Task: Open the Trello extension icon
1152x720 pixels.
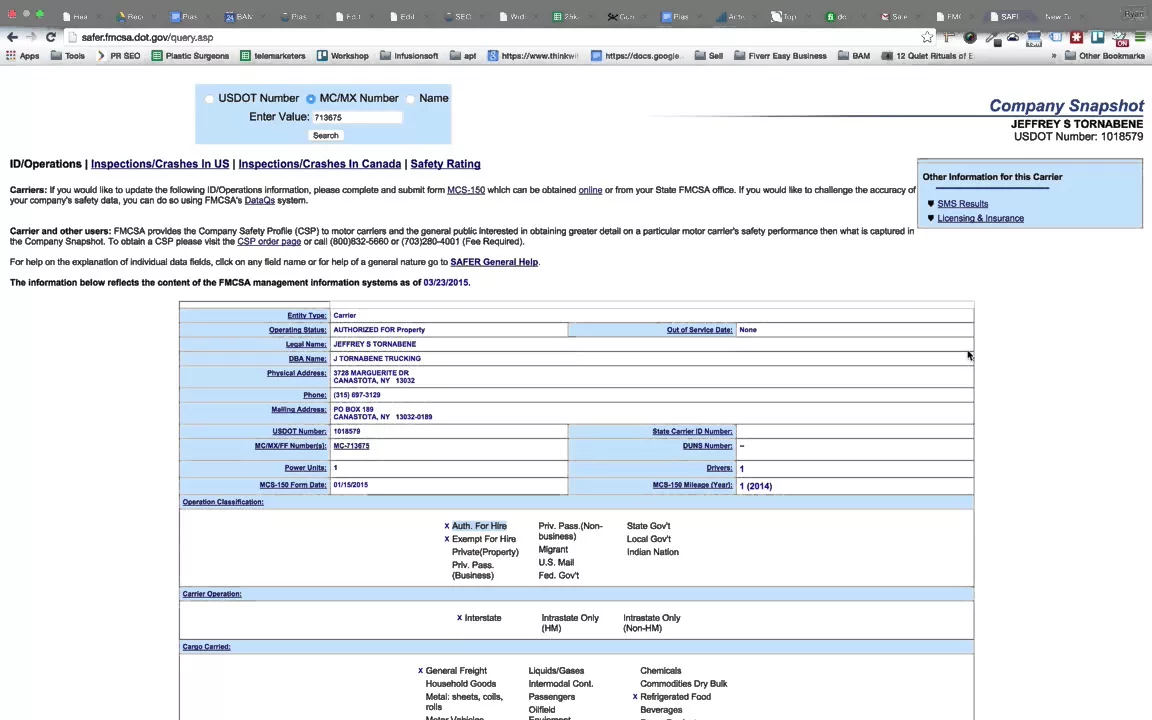Action: [1098, 37]
